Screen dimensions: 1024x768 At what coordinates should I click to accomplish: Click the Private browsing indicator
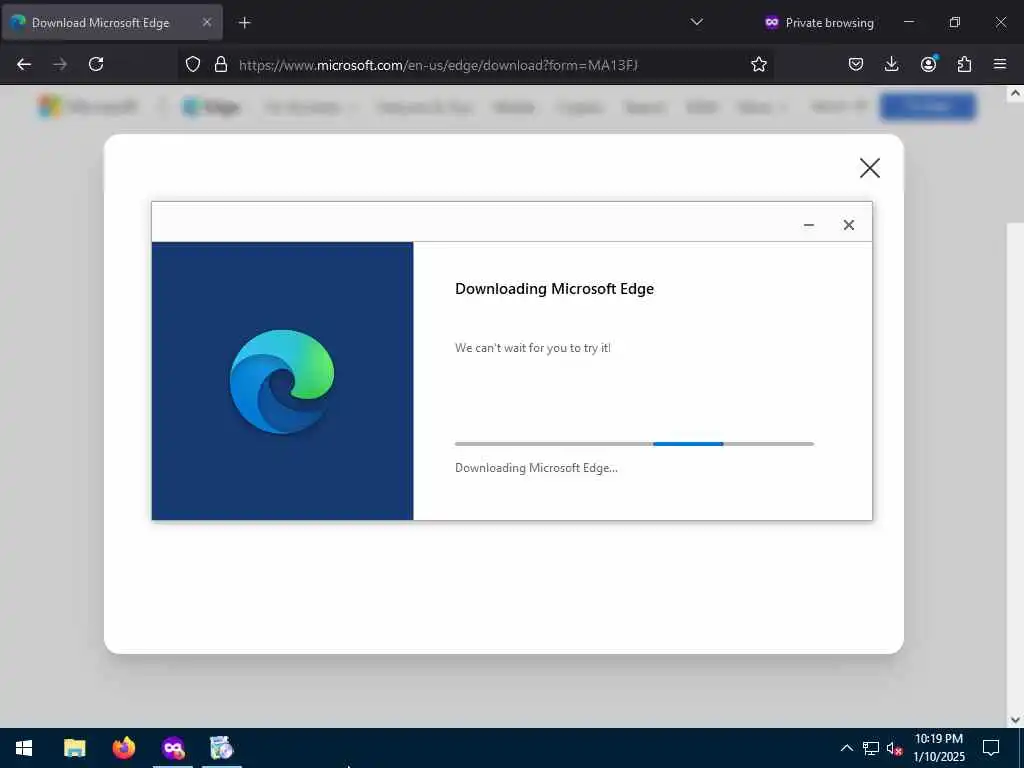coord(819,23)
